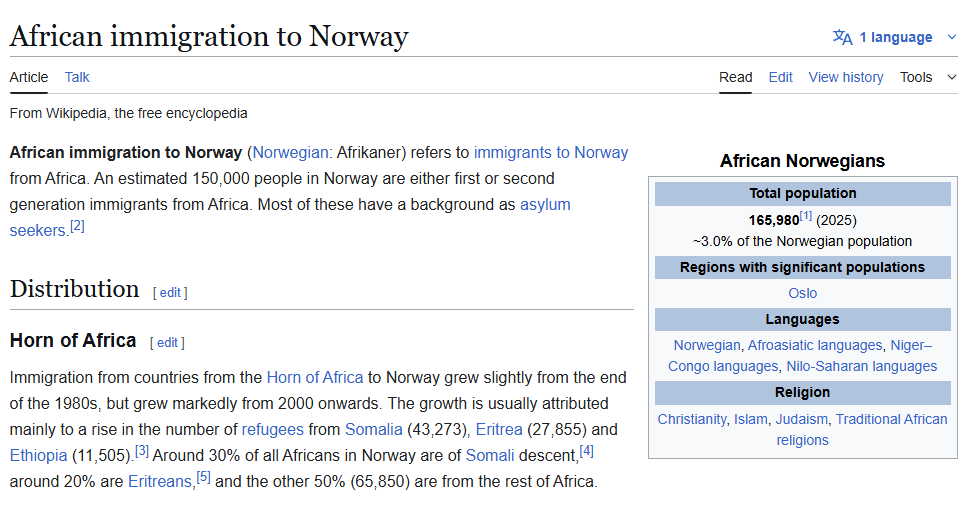Select the Article tab
The height and width of the screenshot is (511, 970).
coord(29,77)
